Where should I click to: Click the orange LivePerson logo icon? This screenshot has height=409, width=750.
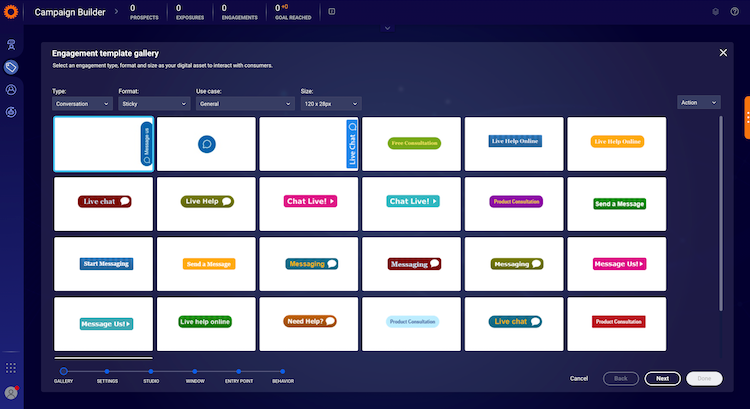point(11,11)
